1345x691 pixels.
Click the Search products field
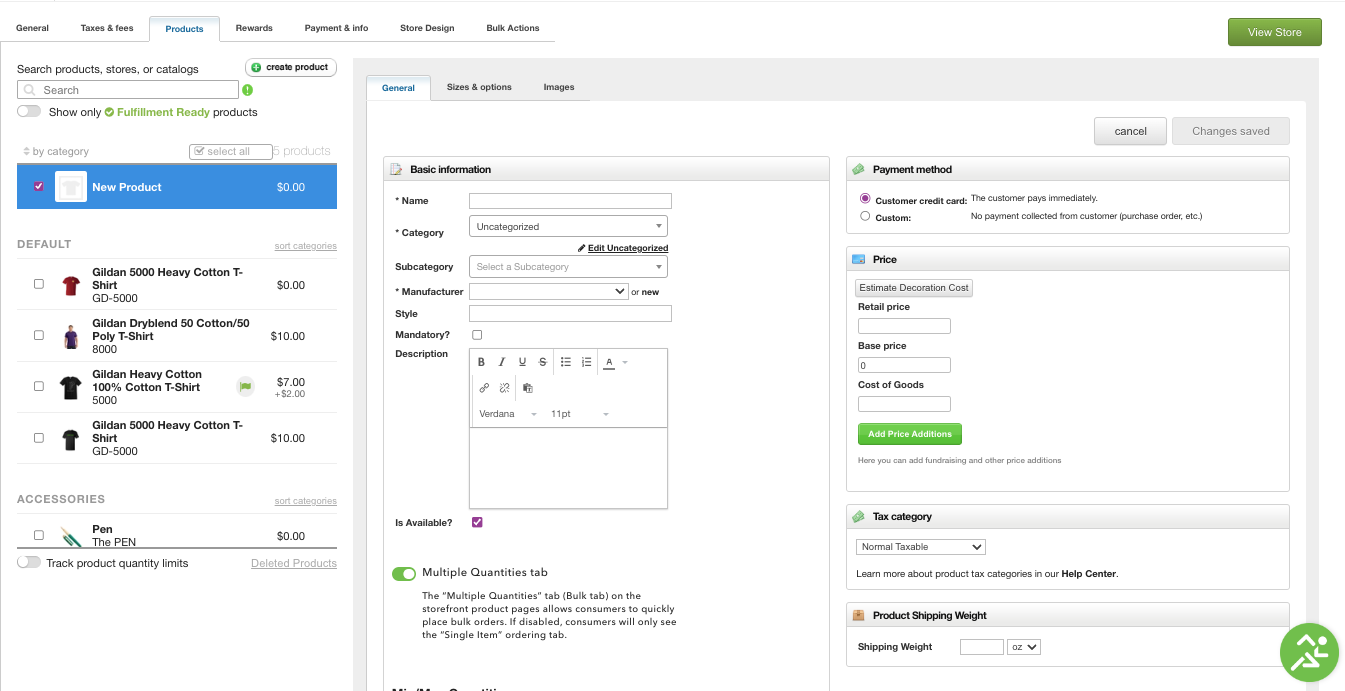click(x=128, y=90)
